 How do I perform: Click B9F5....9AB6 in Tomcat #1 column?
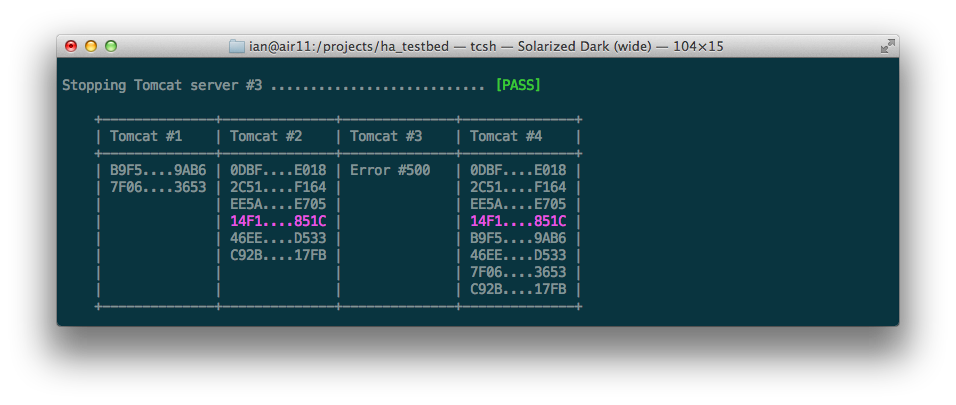(x=158, y=170)
